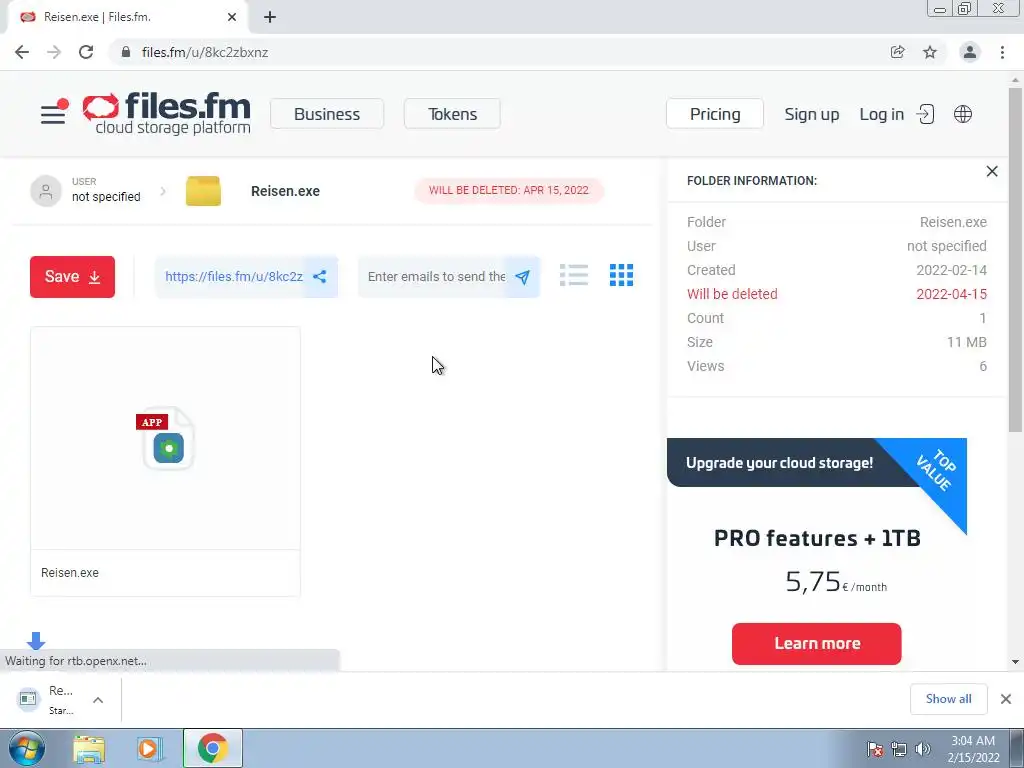Click the page vertical scrollbar
The height and width of the screenshot is (768, 1024).
(1015, 260)
